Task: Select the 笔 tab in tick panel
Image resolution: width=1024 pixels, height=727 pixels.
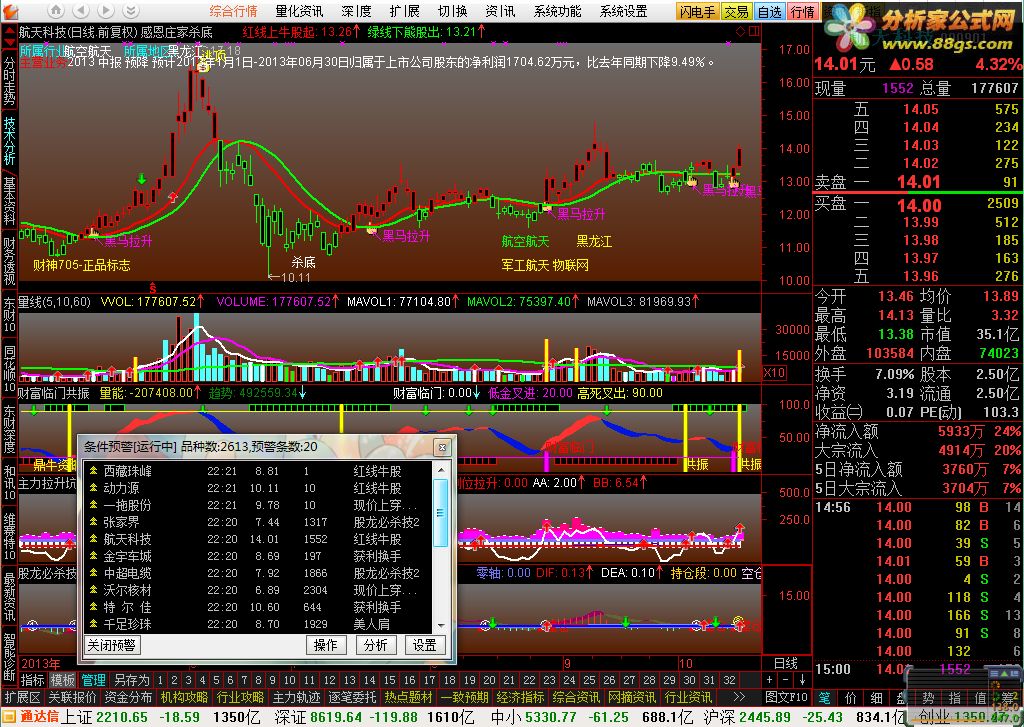Action: coord(825,698)
